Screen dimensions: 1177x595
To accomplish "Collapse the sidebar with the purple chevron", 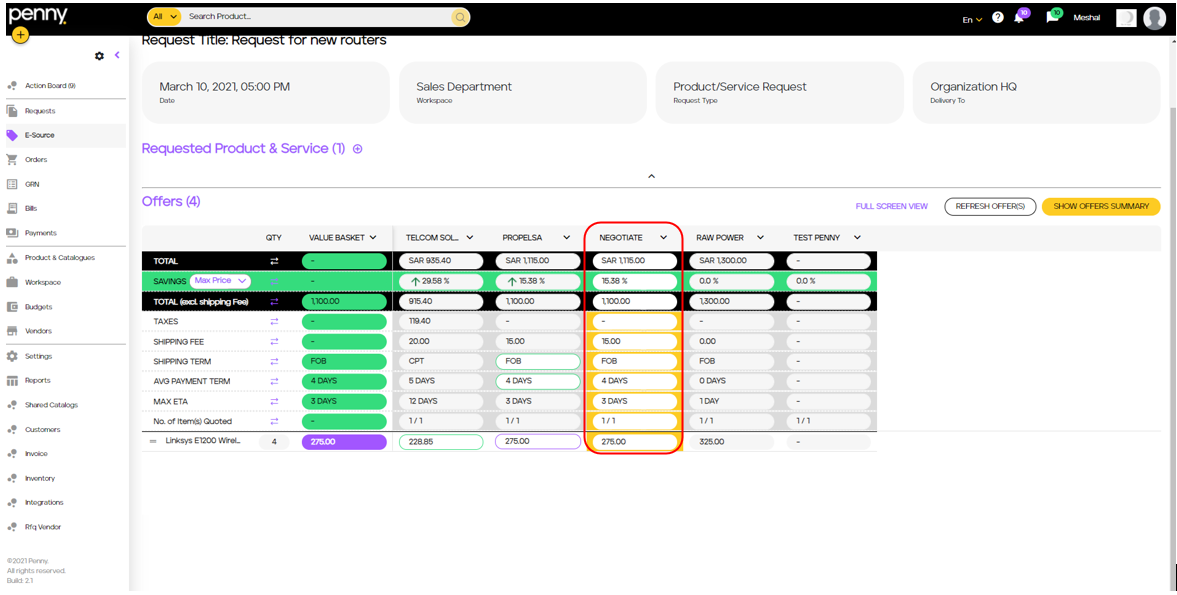I will pos(117,56).
